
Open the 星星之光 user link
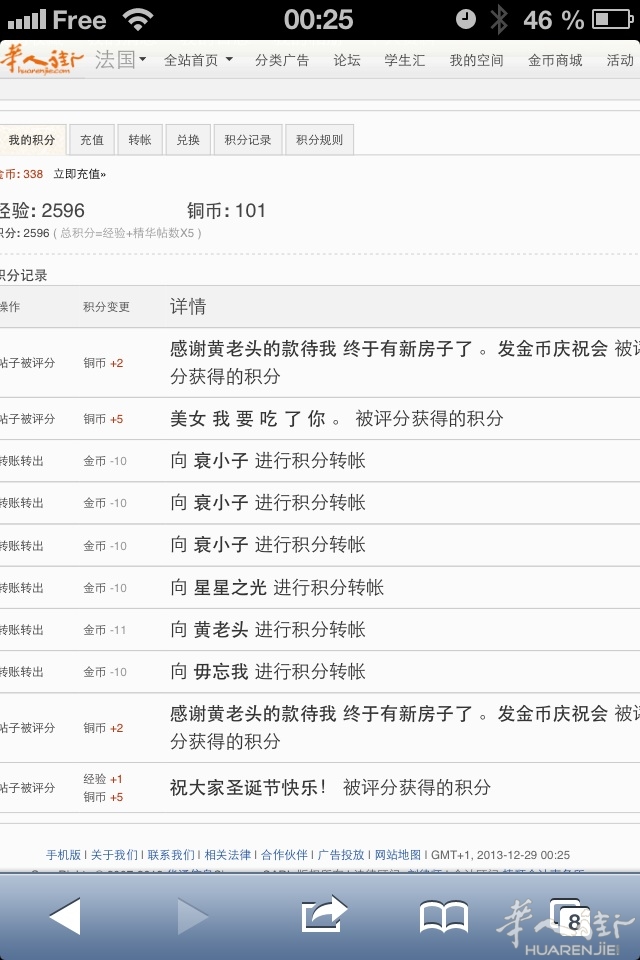pos(230,587)
